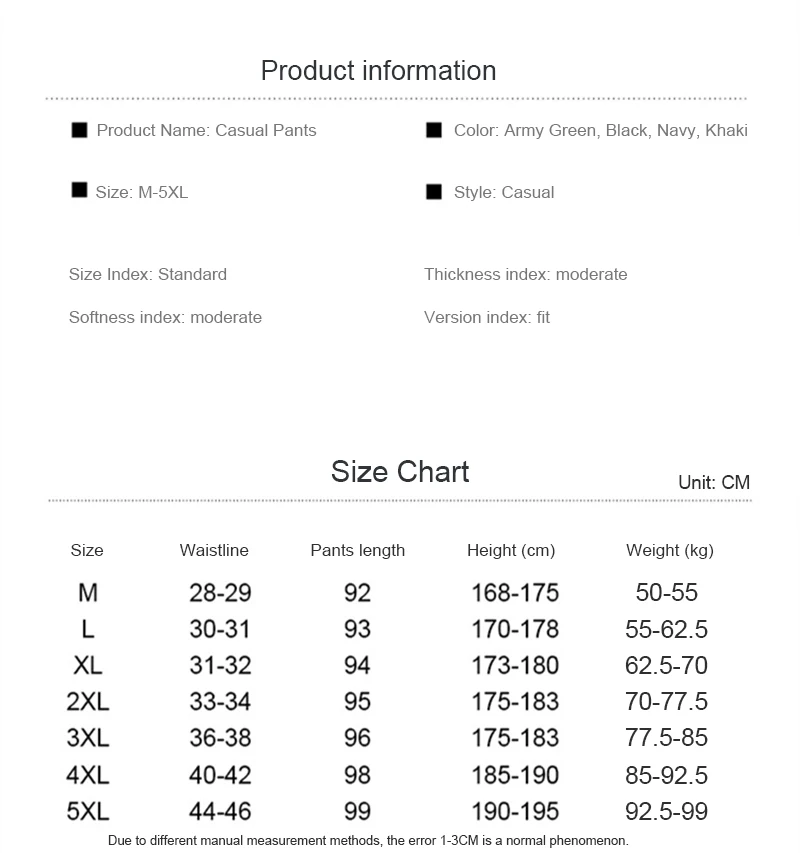Click the 170-178 height value
This screenshot has height=853, width=800.
click(515, 630)
